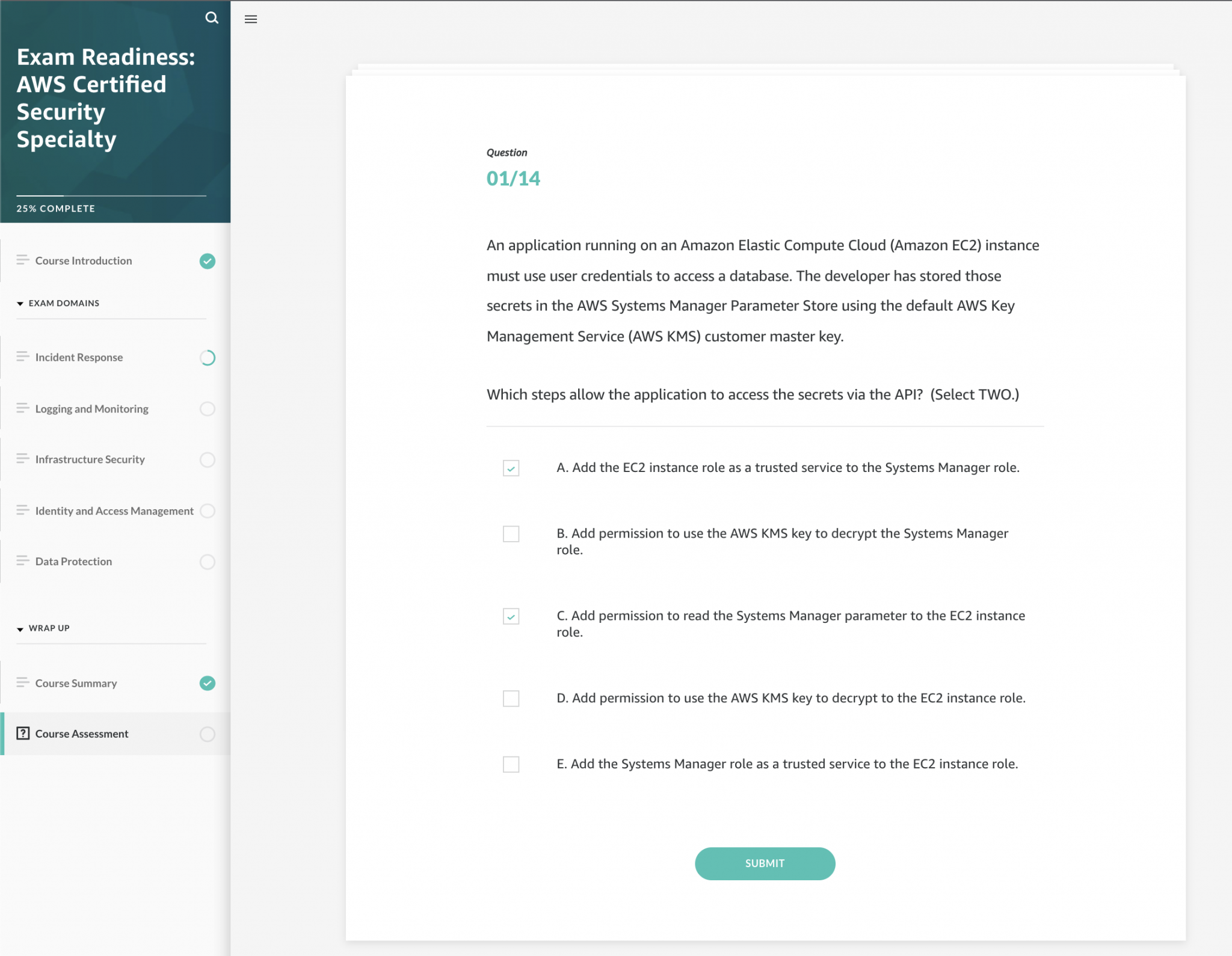This screenshot has width=1232, height=956.
Task: Enable checkbox for answer option B
Action: 511,532
